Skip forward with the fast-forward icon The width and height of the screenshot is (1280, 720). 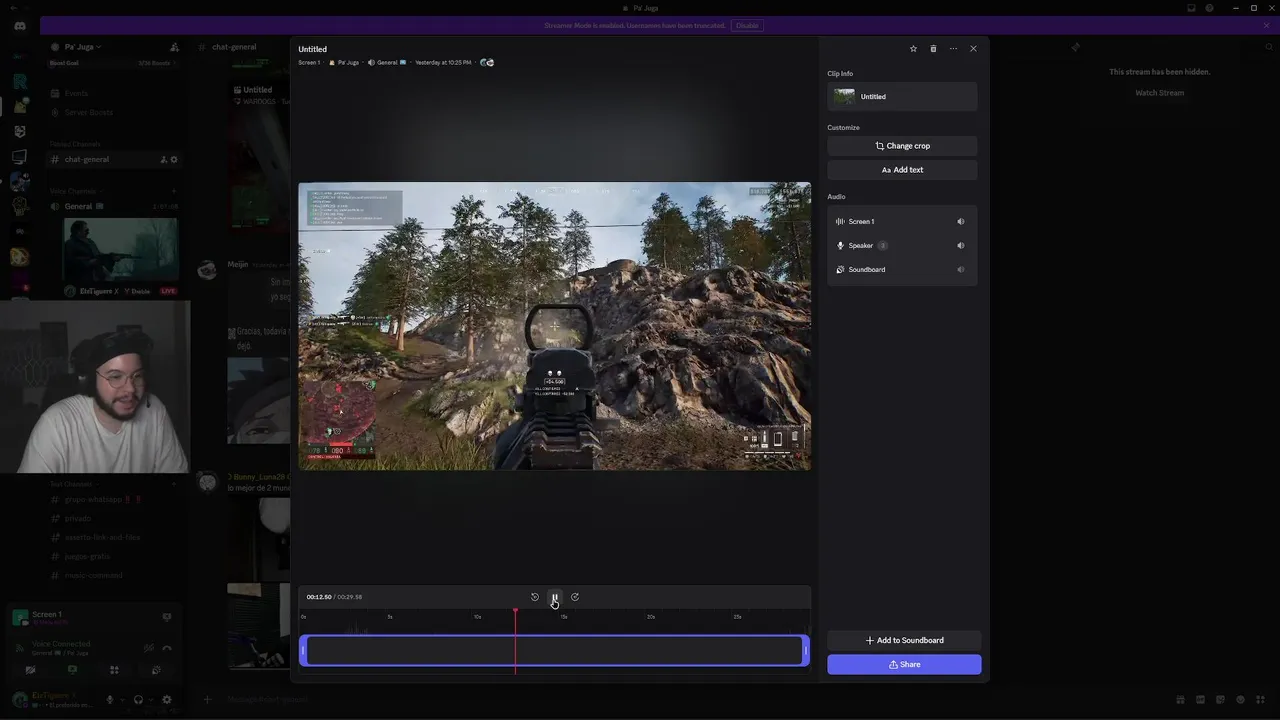575,597
